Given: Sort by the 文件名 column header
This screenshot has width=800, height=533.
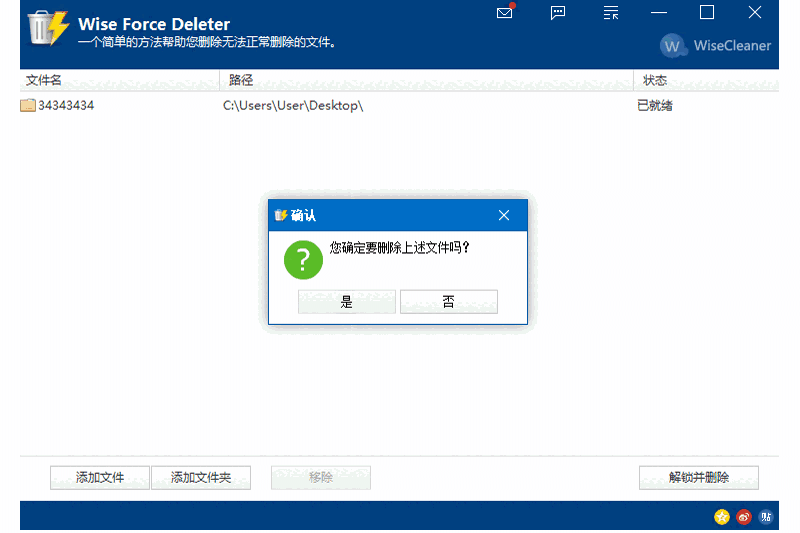Looking at the screenshot, I should point(119,81).
